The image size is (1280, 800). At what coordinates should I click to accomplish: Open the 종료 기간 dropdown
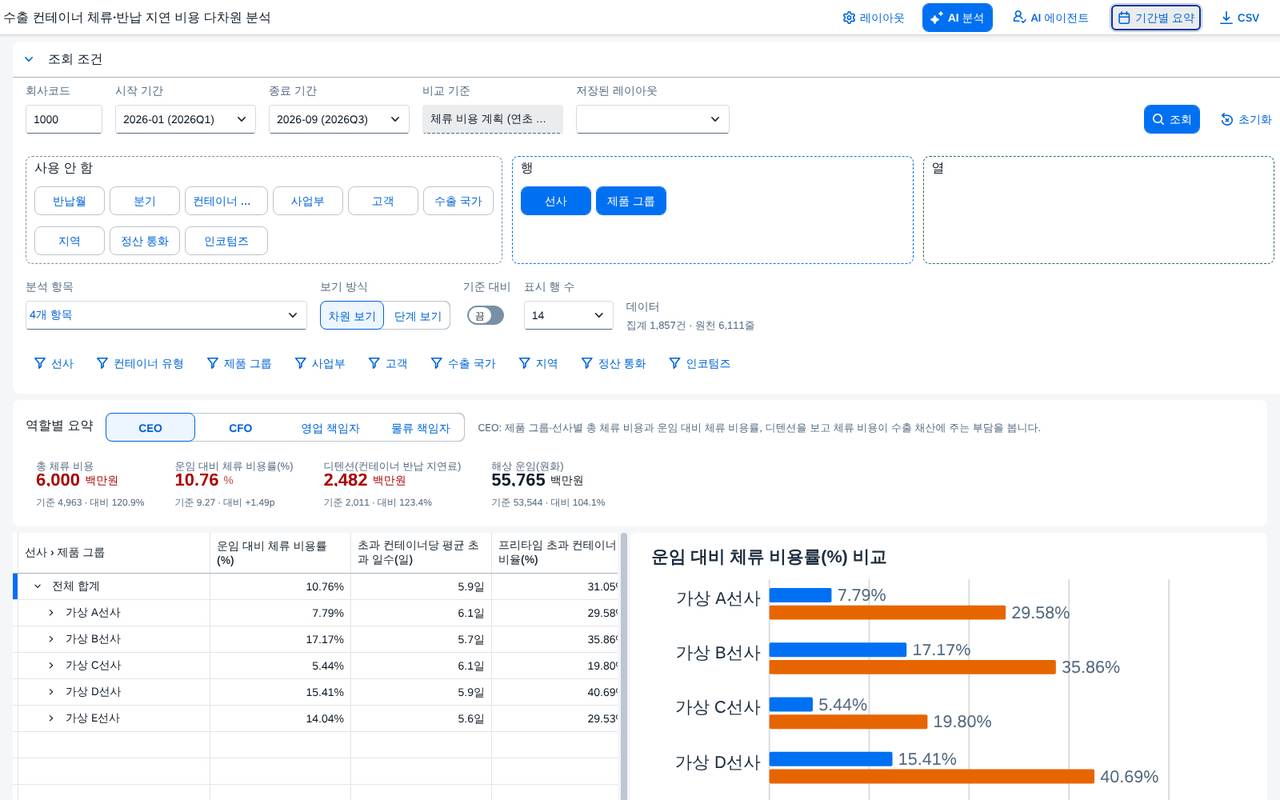(339, 119)
